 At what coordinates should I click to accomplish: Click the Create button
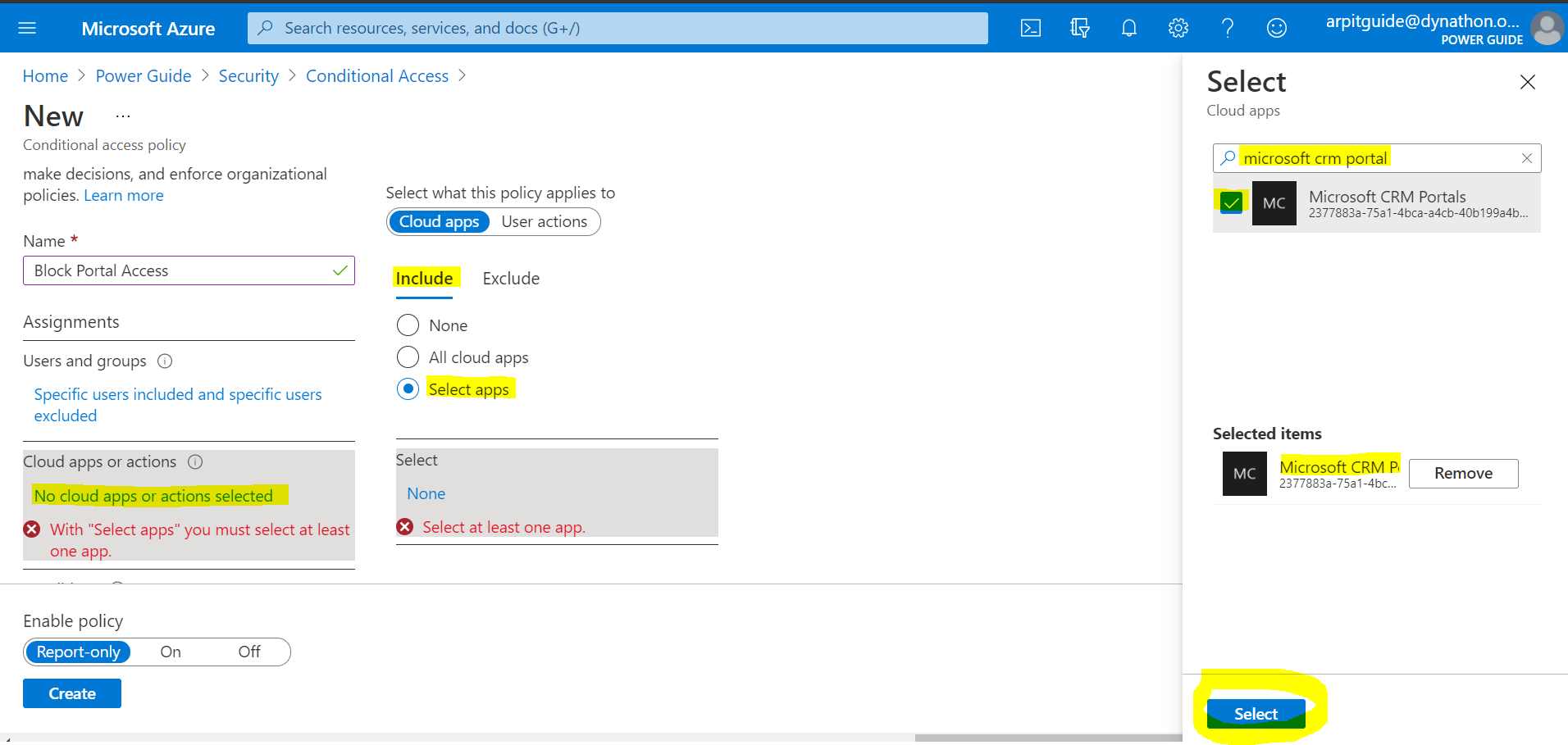pos(72,693)
